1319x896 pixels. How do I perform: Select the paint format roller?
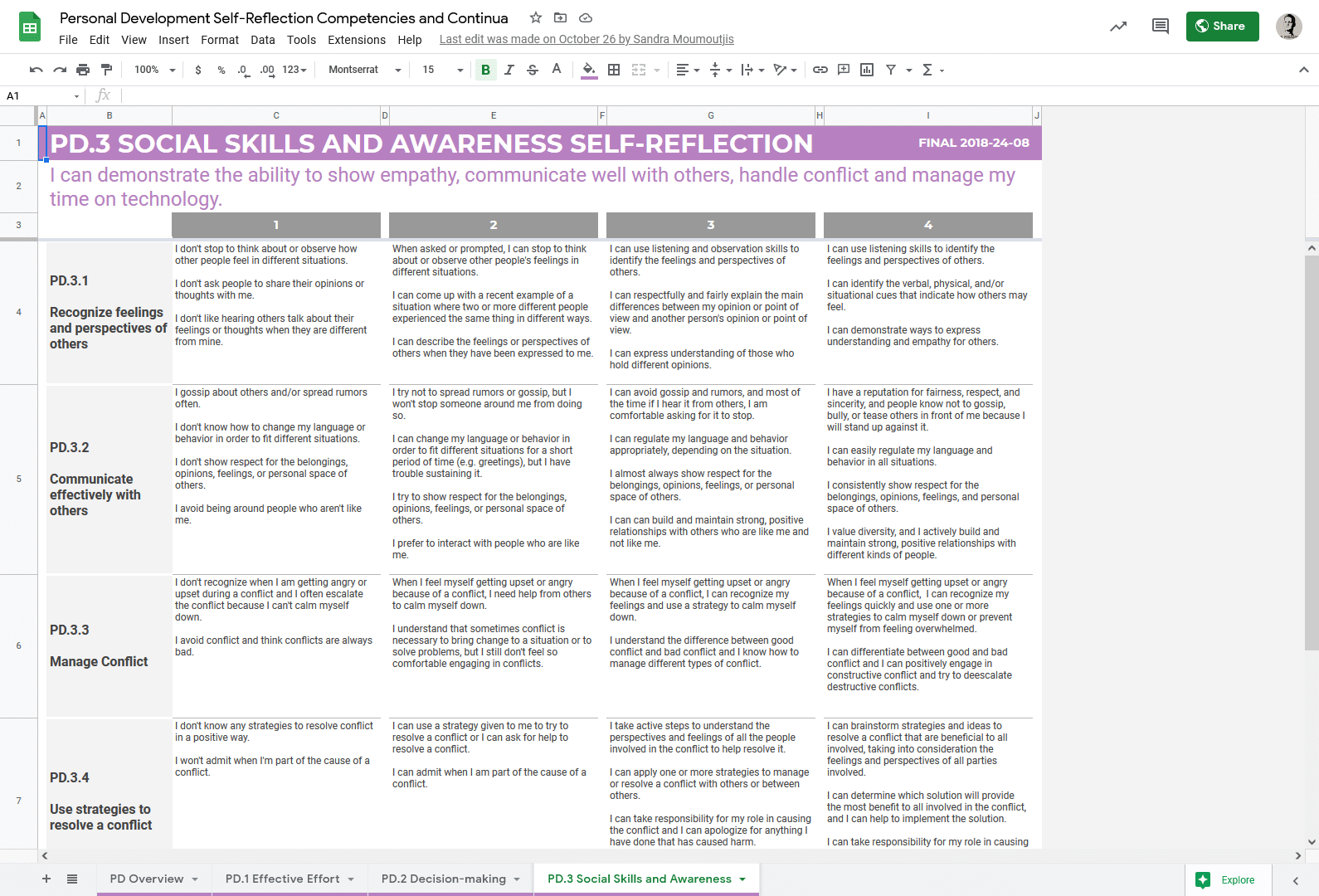click(106, 70)
